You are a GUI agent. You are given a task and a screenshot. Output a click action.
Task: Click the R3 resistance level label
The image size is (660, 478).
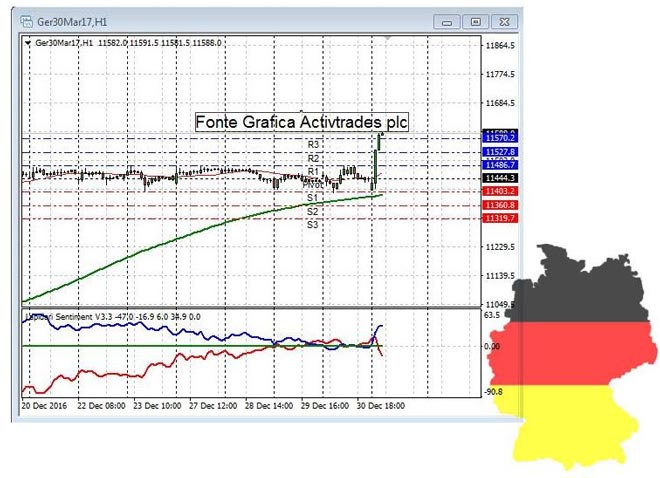point(313,145)
